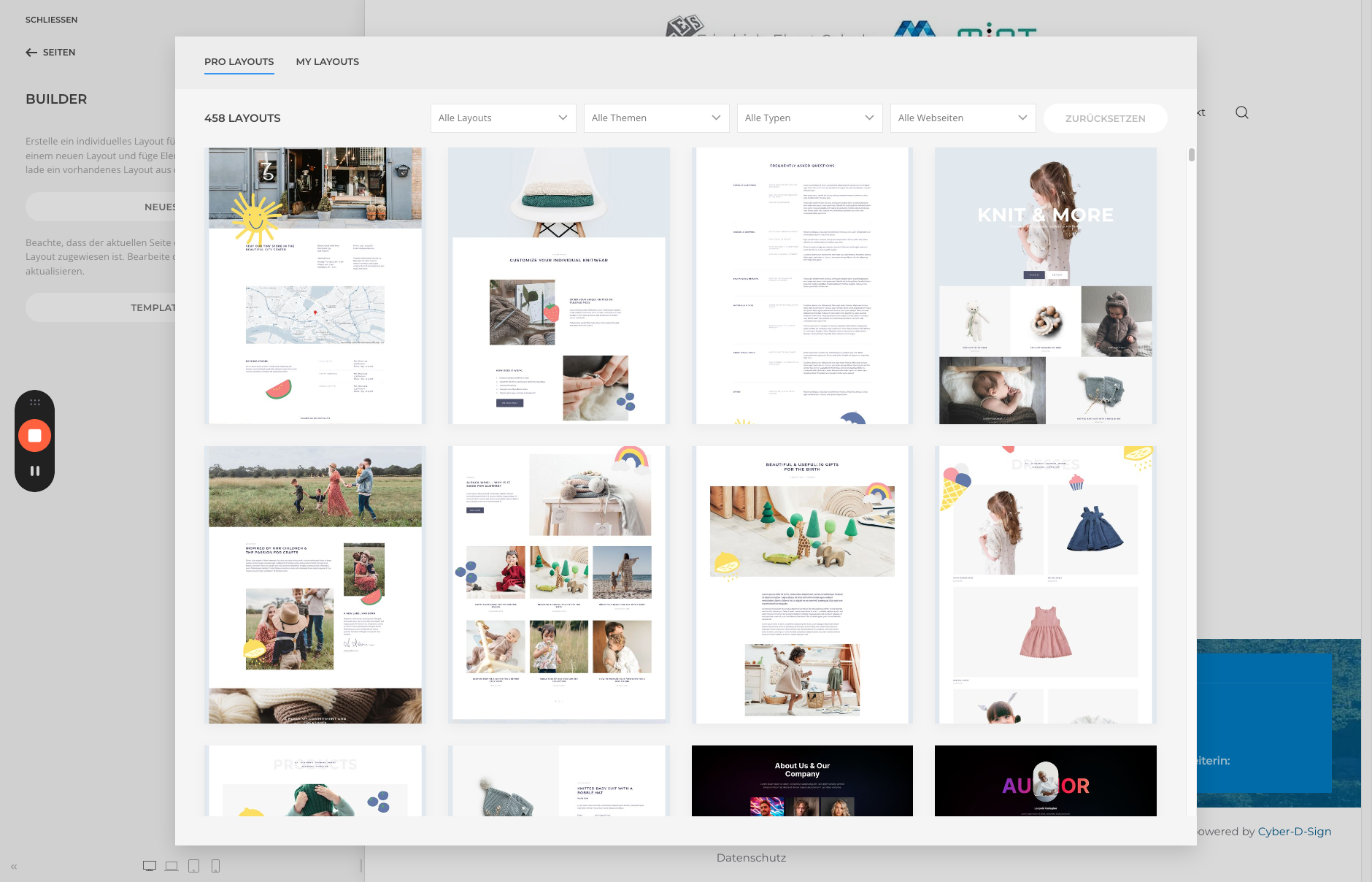Click the TEMPLATE button in sidebar

101,307
